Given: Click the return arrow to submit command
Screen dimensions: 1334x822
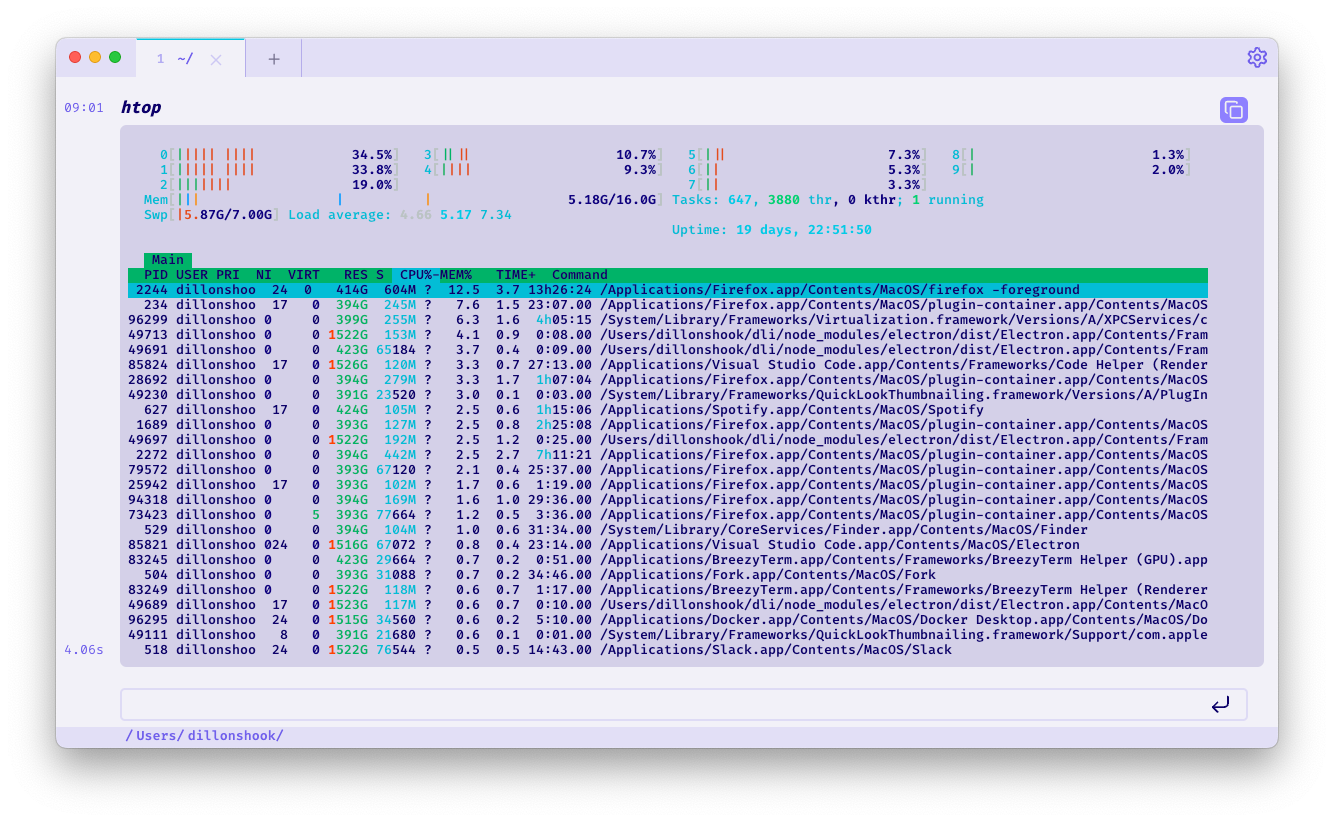Looking at the screenshot, I should tap(1221, 704).
